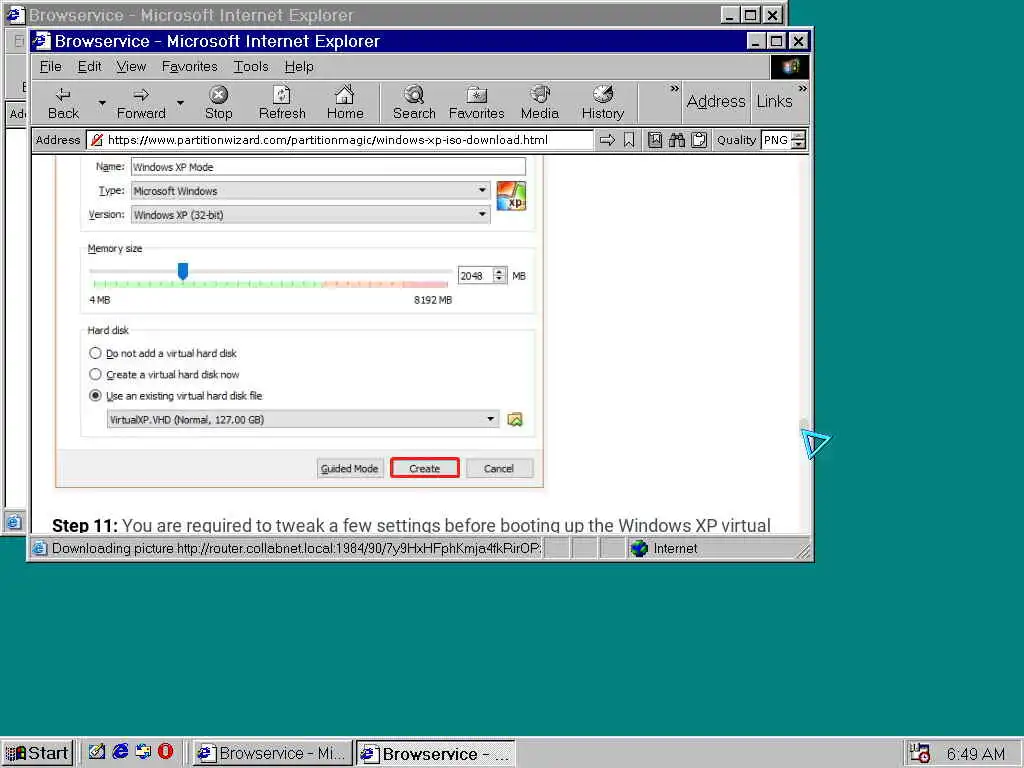
Task: Click the Go arrow beside the URL
Action: (607, 140)
